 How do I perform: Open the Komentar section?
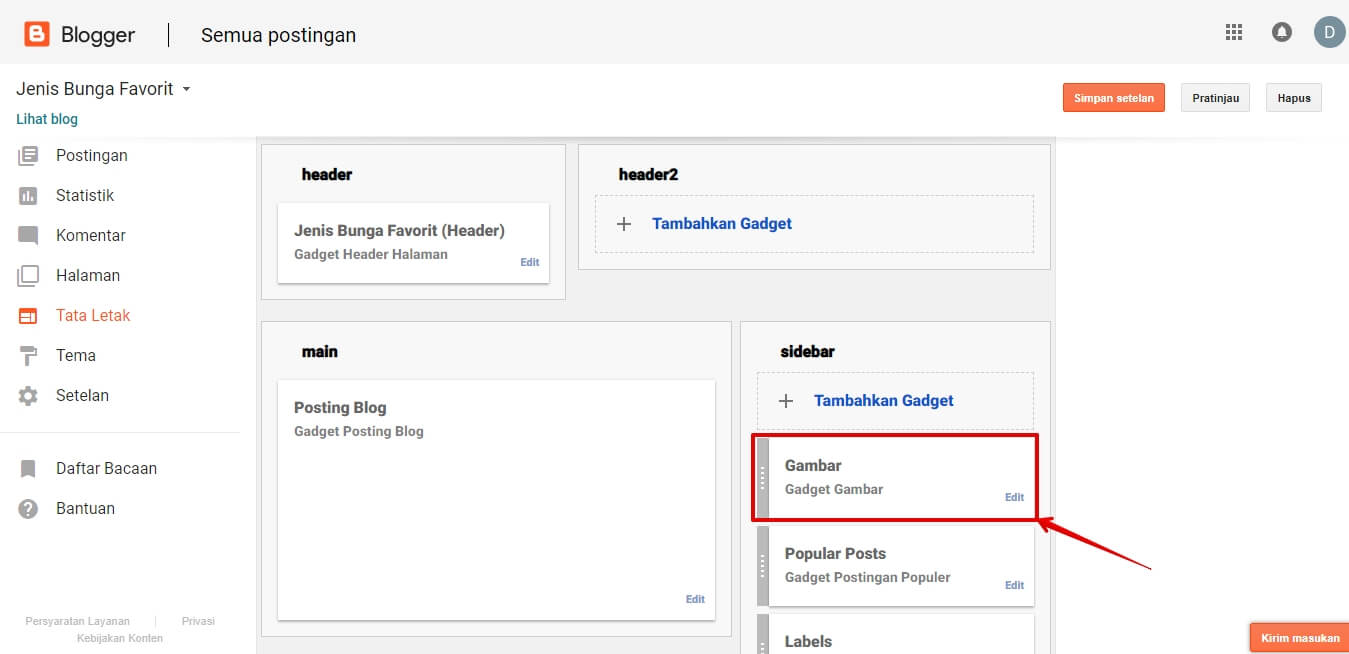(90, 235)
